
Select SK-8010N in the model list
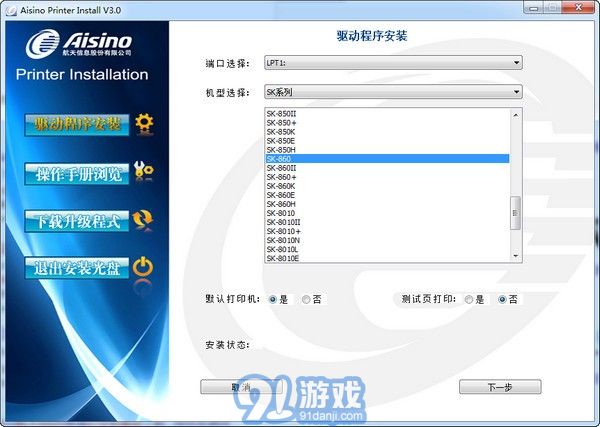coord(387,240)
